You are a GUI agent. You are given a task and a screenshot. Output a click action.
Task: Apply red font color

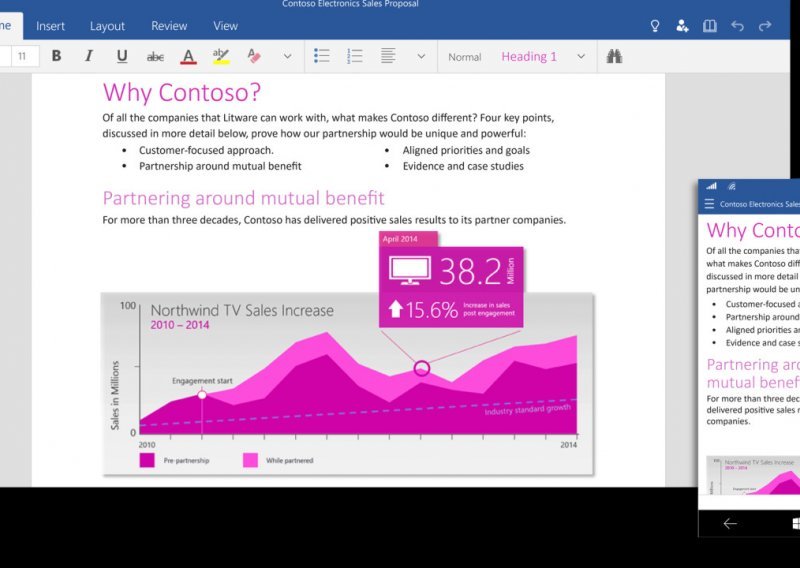pos(188,57)
